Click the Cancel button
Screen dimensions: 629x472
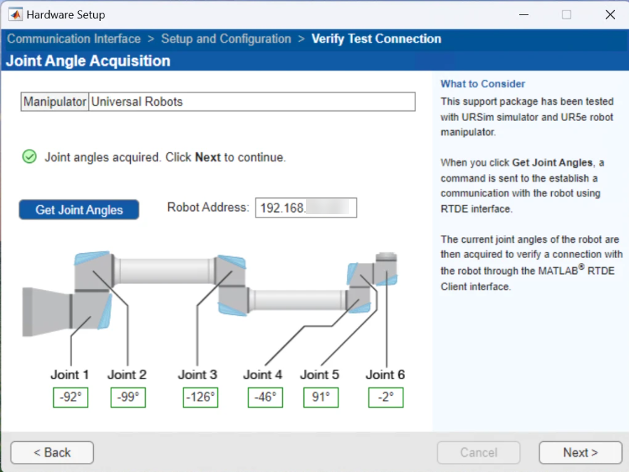[479, 452]
